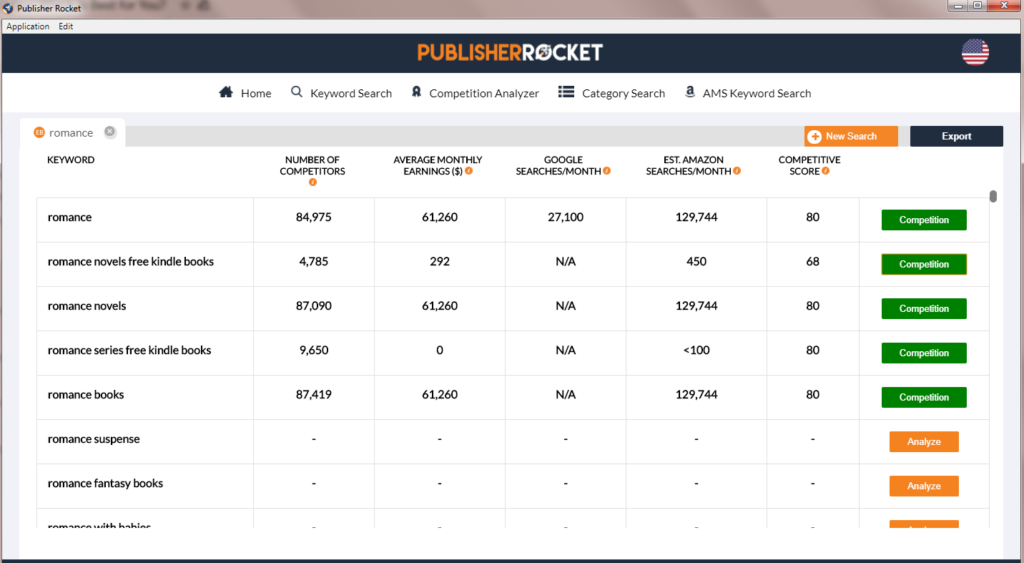Start a New Search
This screenshot has height=563, width=1024.
pos(851,136)
